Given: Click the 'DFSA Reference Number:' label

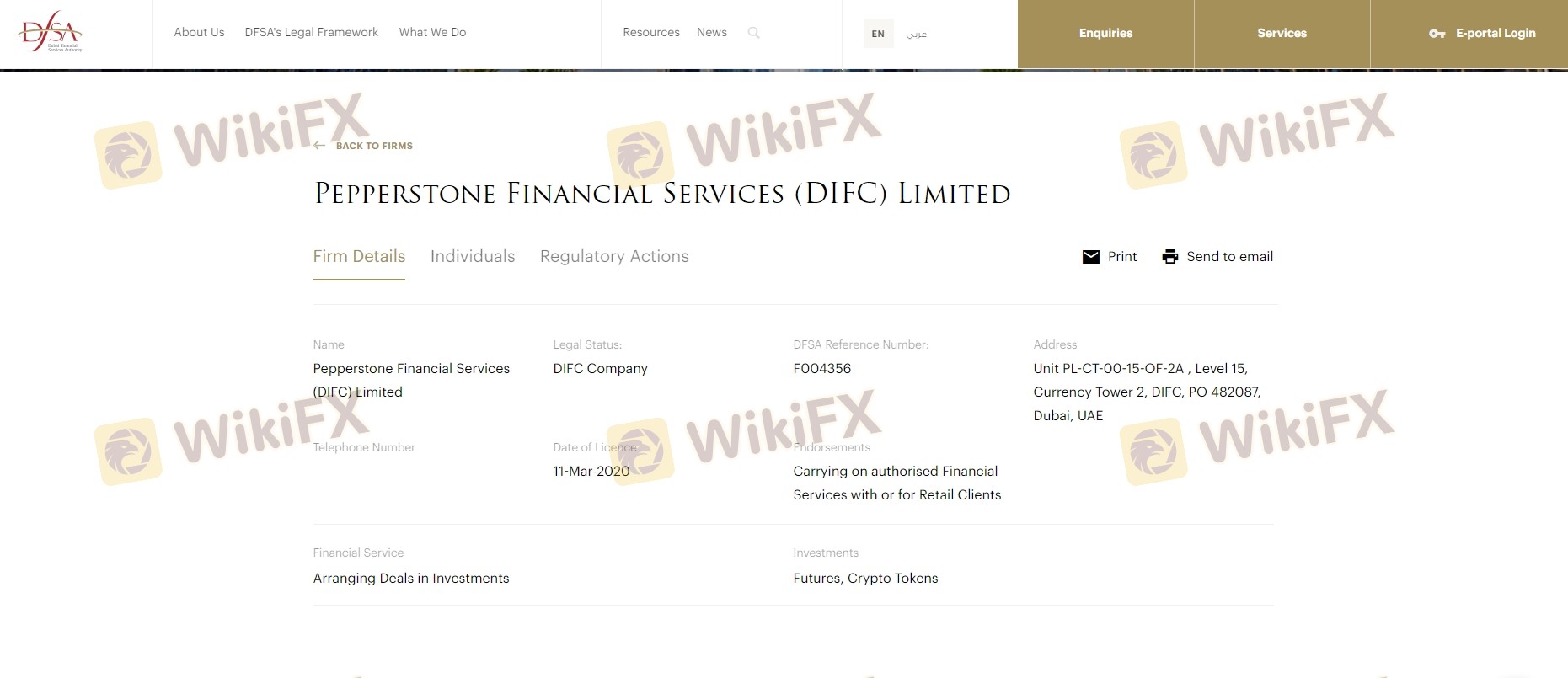Looking at the screenshot, I should tap(861, 344).
